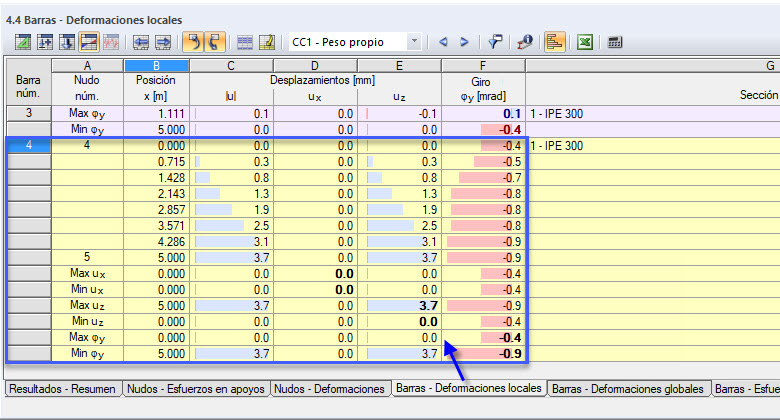Screen dimensions: 780x420
Task: Click '1 - IPE 300' section cell for Barra 4
Action: [x=653, y=146]
